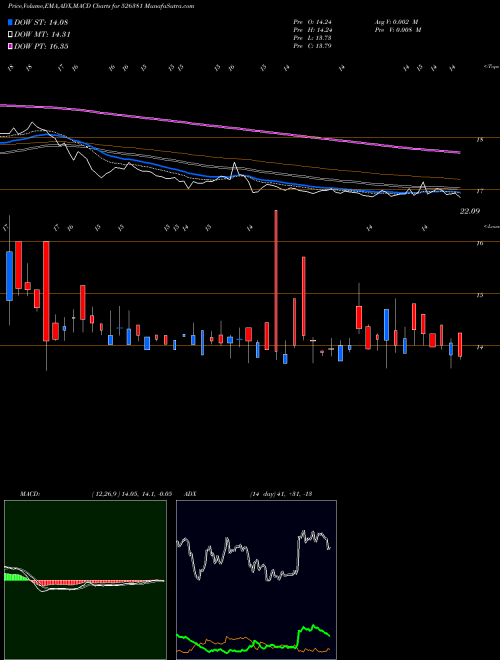Open the ADX indicator chart panel
This screenshot has width=500, height=660.
256,580
